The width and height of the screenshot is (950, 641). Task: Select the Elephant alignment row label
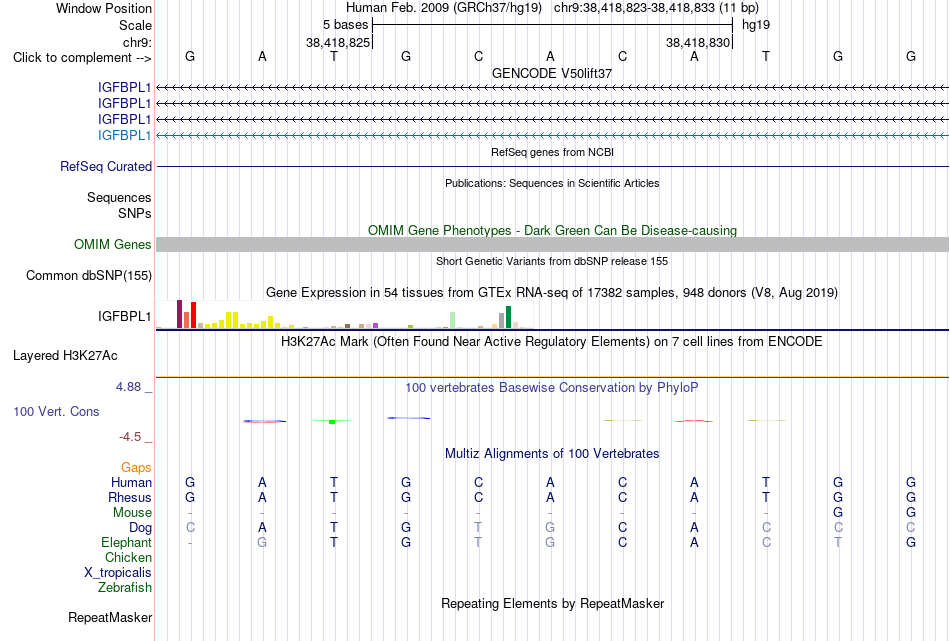click(126, 542)
